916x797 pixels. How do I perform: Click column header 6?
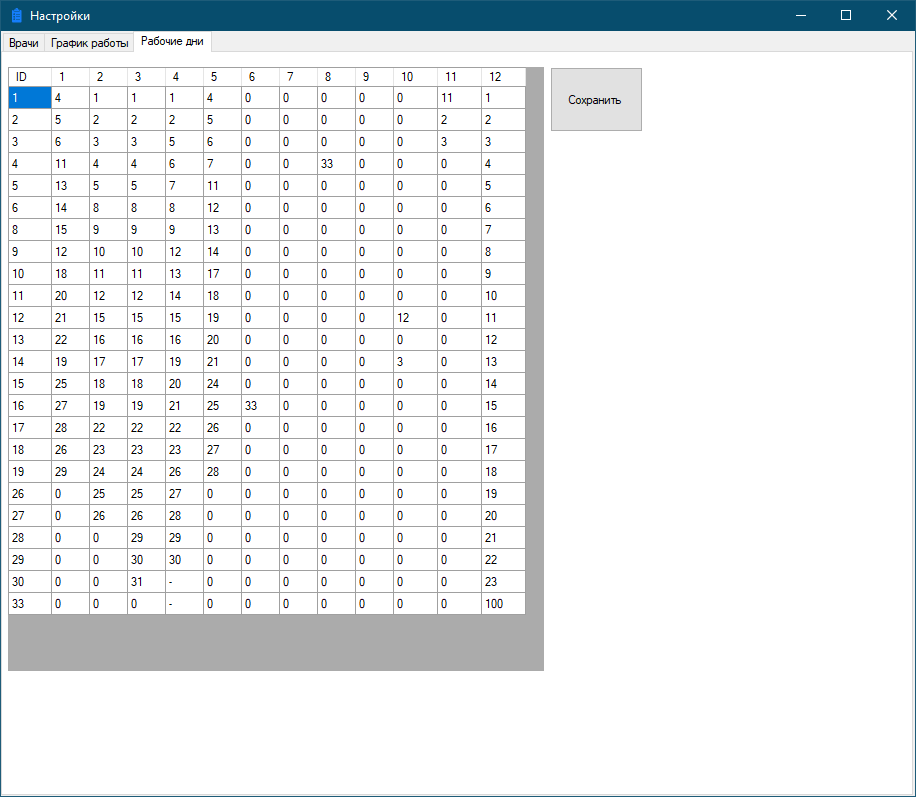tap(260, 77)
